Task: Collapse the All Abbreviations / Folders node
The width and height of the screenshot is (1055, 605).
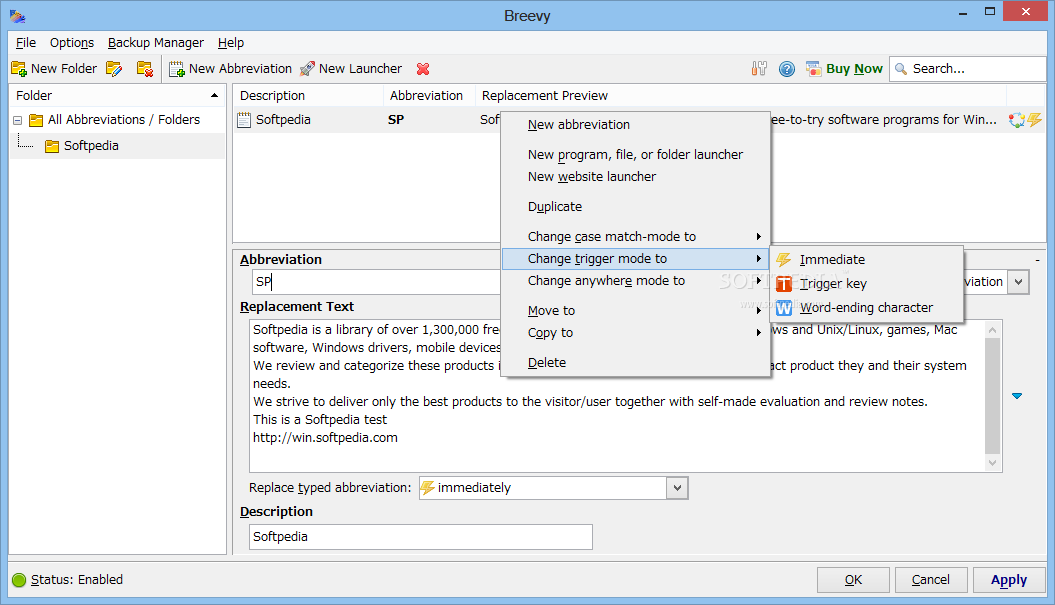Action: pyautogui.click(x=17, y=120)
